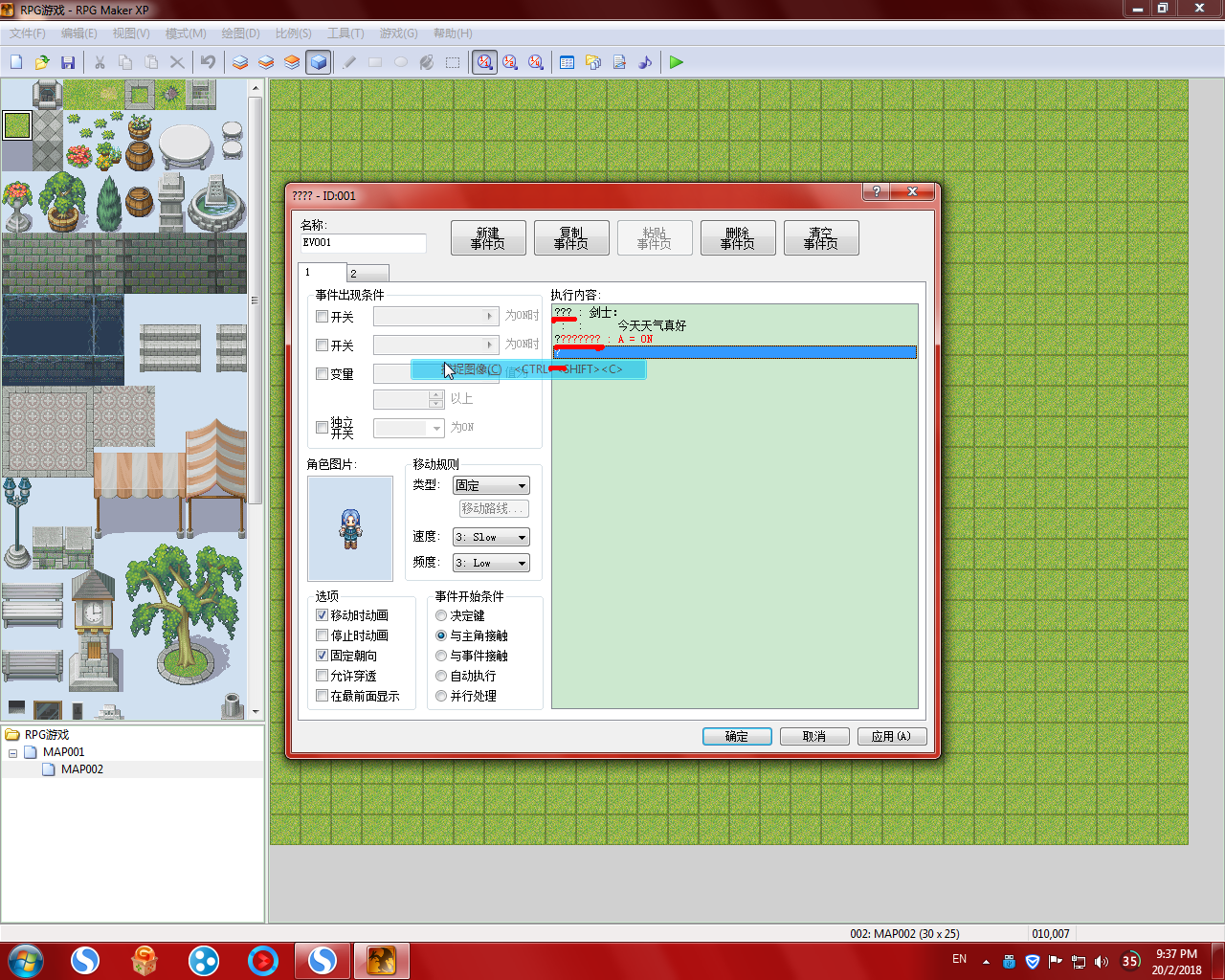The image size is (1225, 980).
Task: Enable the first 开关 condition checkbox
Action: [x=323, y=317]
